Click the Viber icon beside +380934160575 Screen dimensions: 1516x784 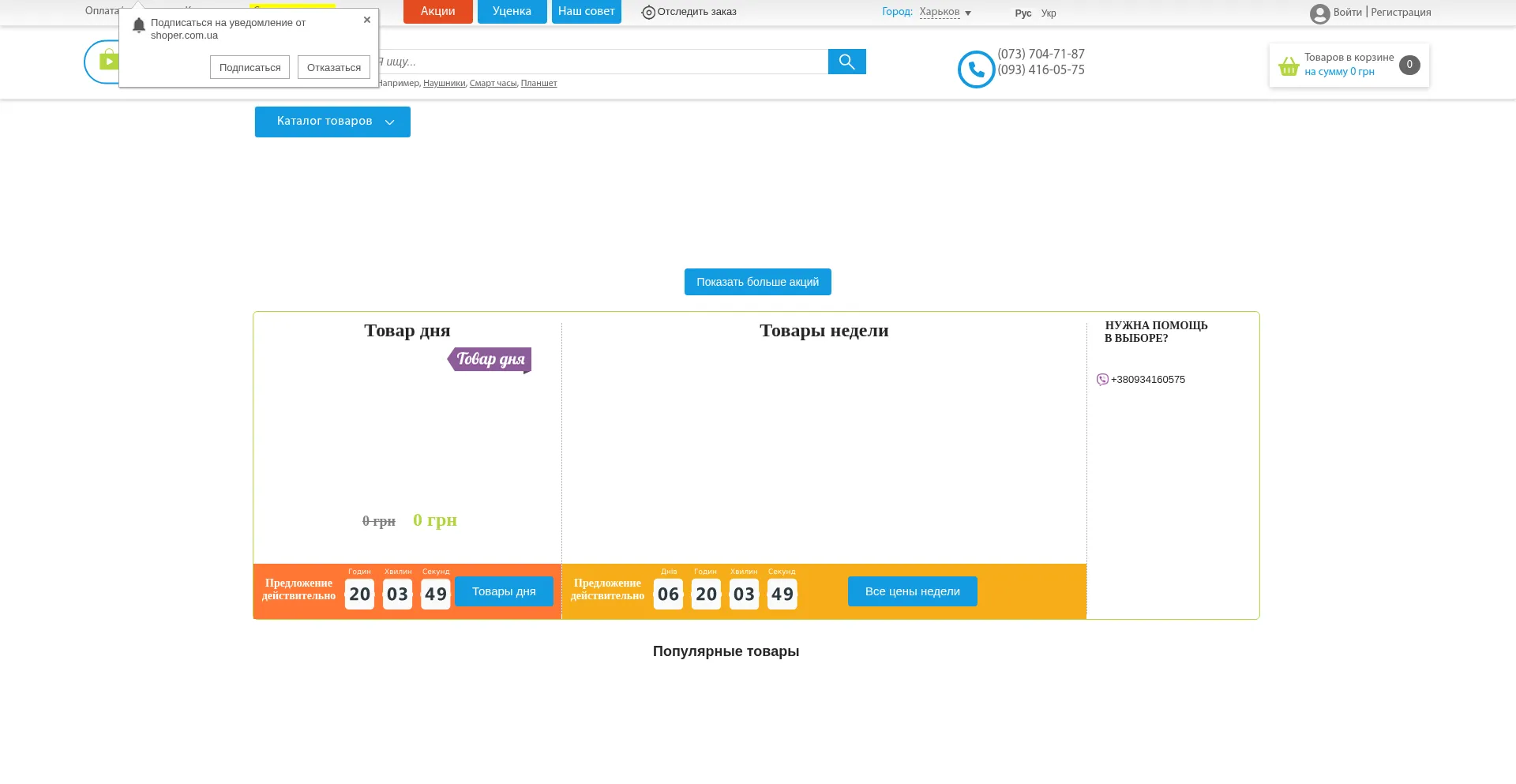(1102, 380)
